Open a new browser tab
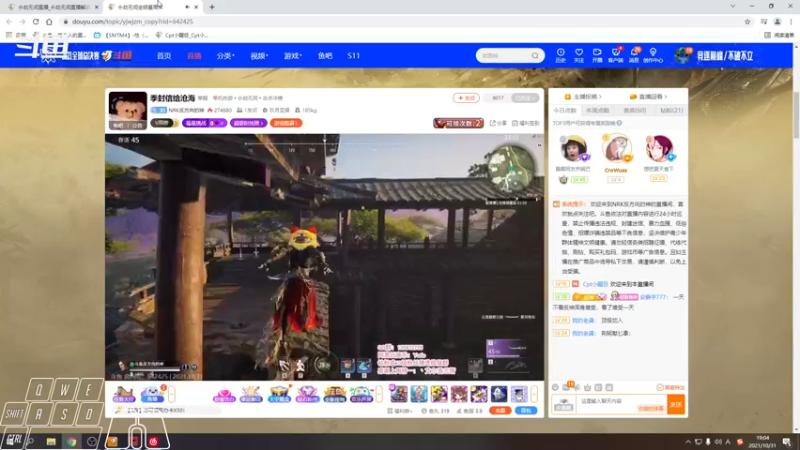The width and height of the screenshot is (800, 450). coord(212,7)
